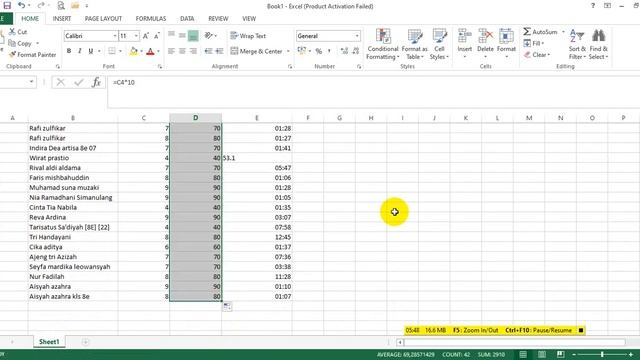Open Cell Styles gallery
The image size is (640, 360).
439,44
